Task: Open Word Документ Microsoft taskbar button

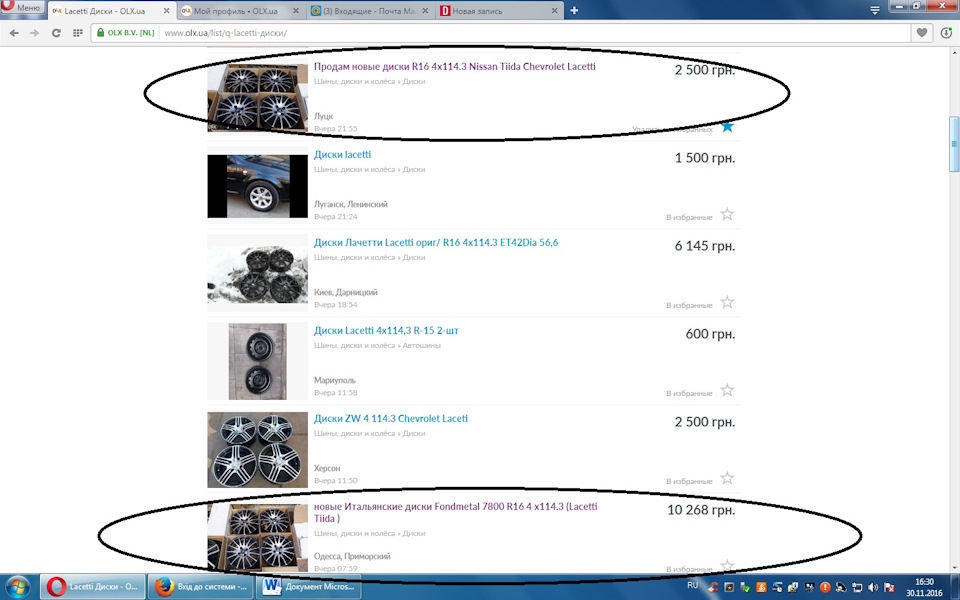Action: point(309,587)
